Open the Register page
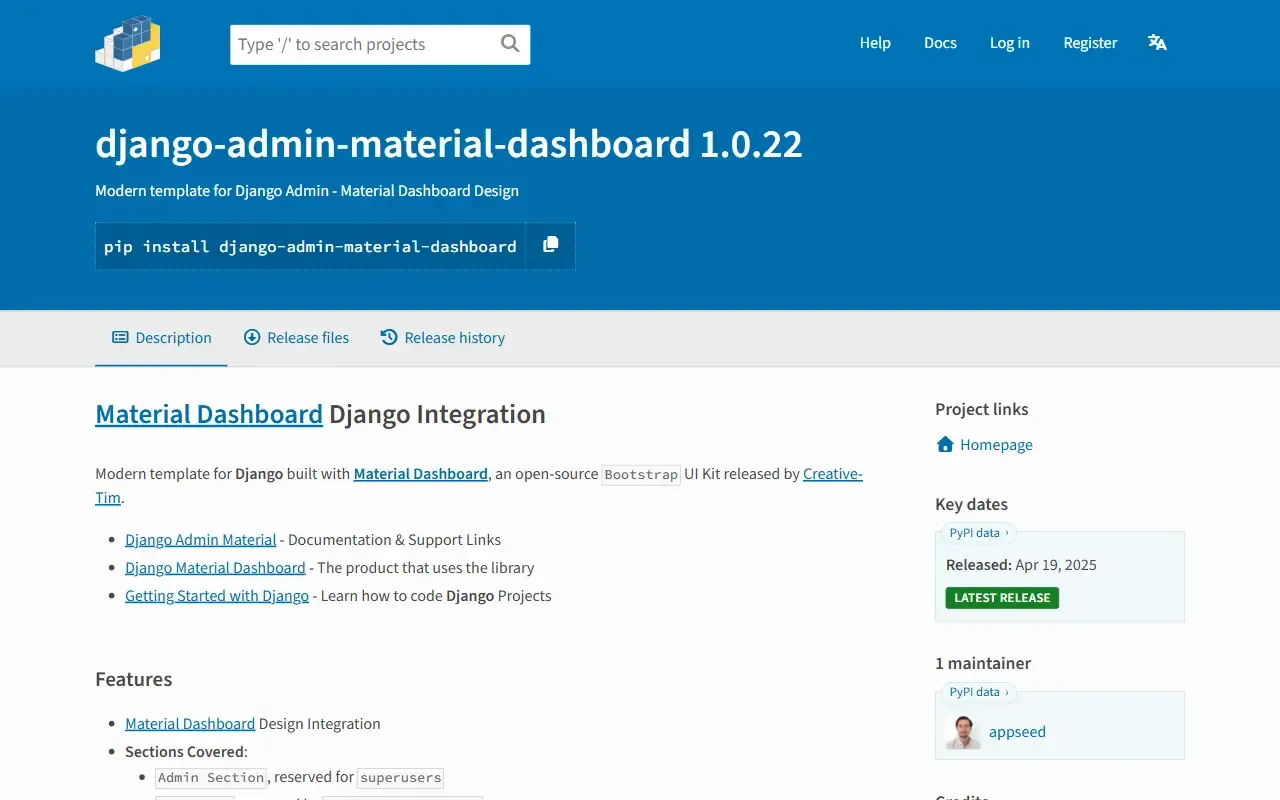 (x=1090, y=43)
